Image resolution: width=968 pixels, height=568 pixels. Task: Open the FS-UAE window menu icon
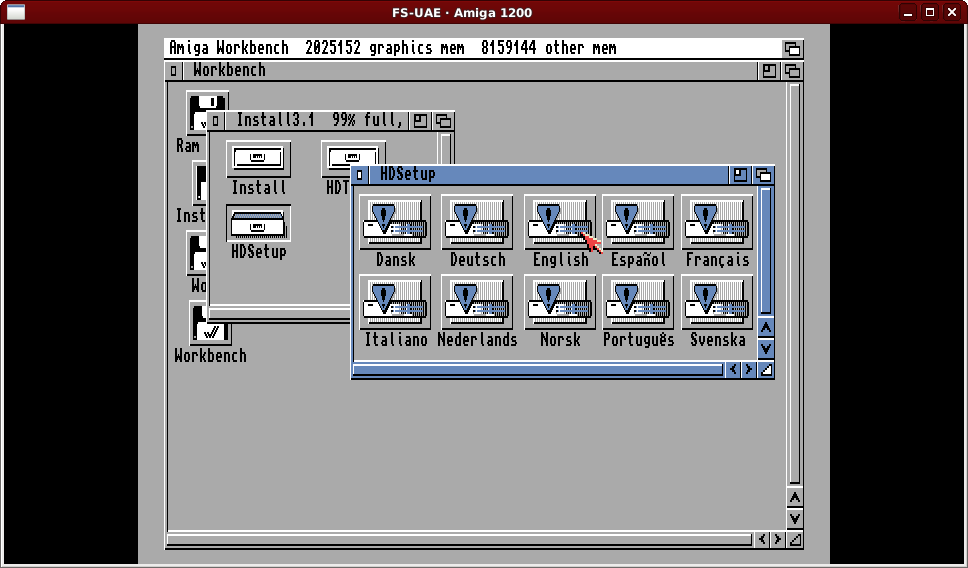point(16,12)
